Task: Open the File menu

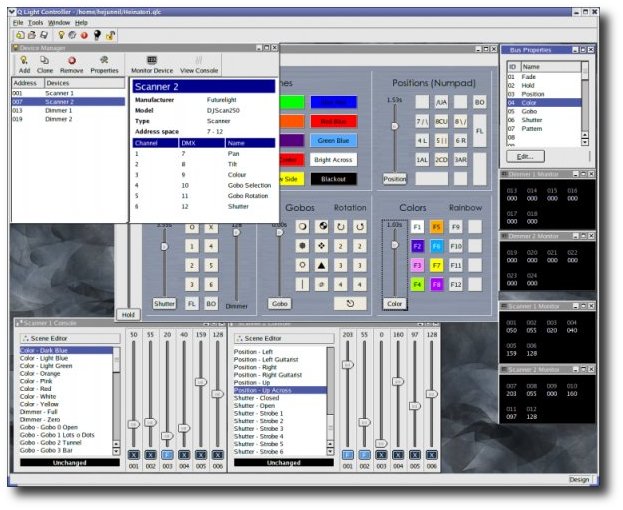Action: (x=18, y=23)
